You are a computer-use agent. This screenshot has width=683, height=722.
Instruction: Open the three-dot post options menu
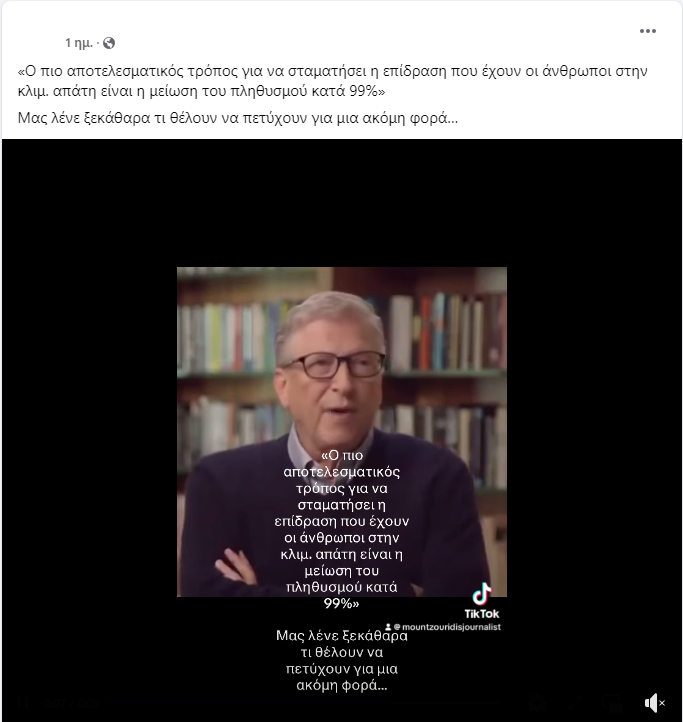[x=648, y=31]
